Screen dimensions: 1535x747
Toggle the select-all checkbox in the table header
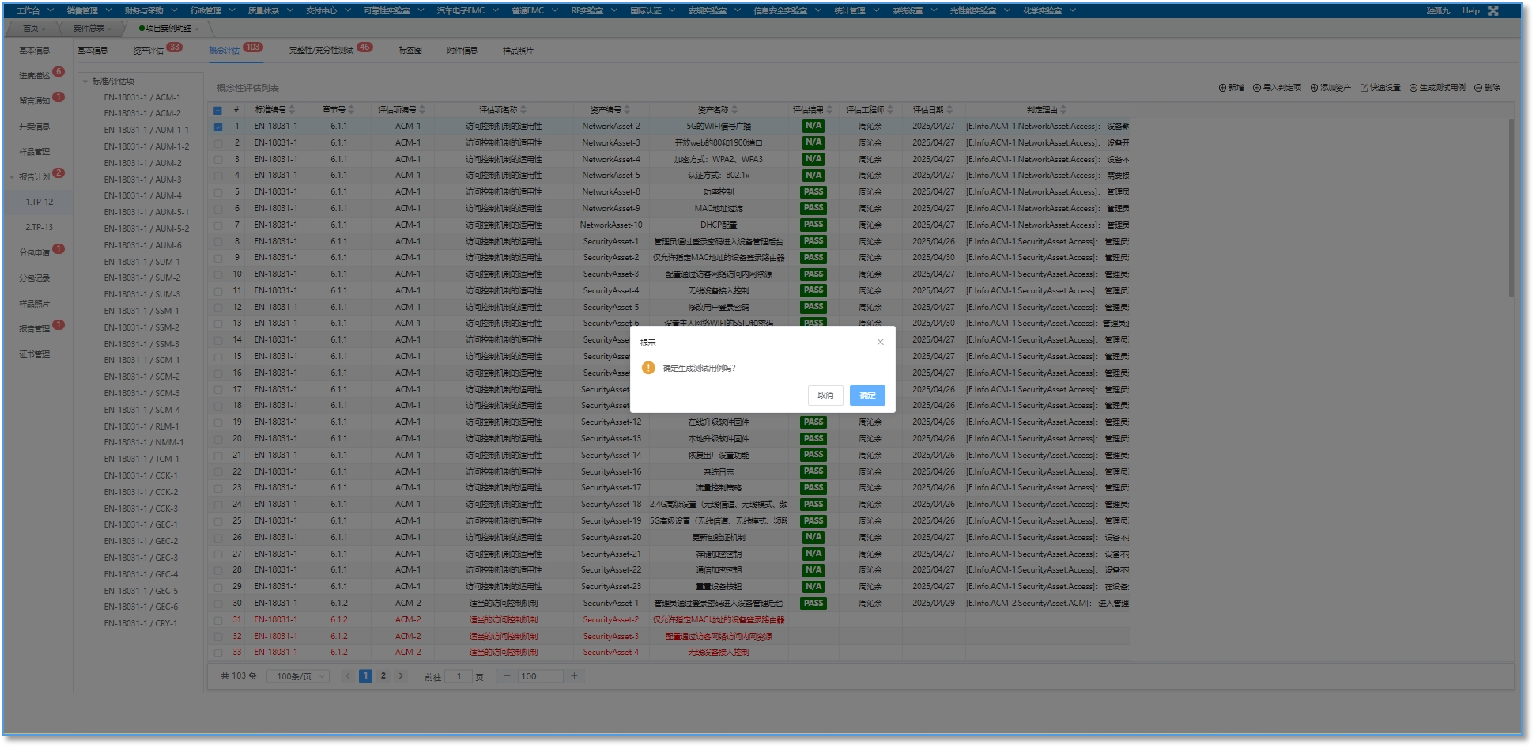[218, 109]
